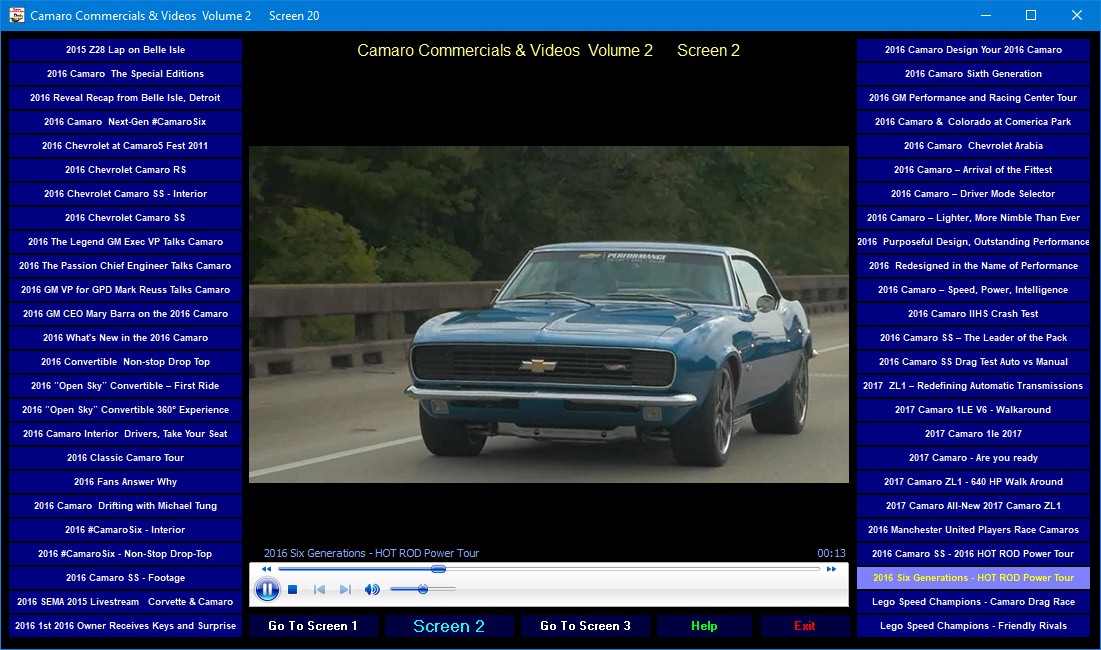Select 2016 Camaro – Lighter, More Nimble

(973, 218)
